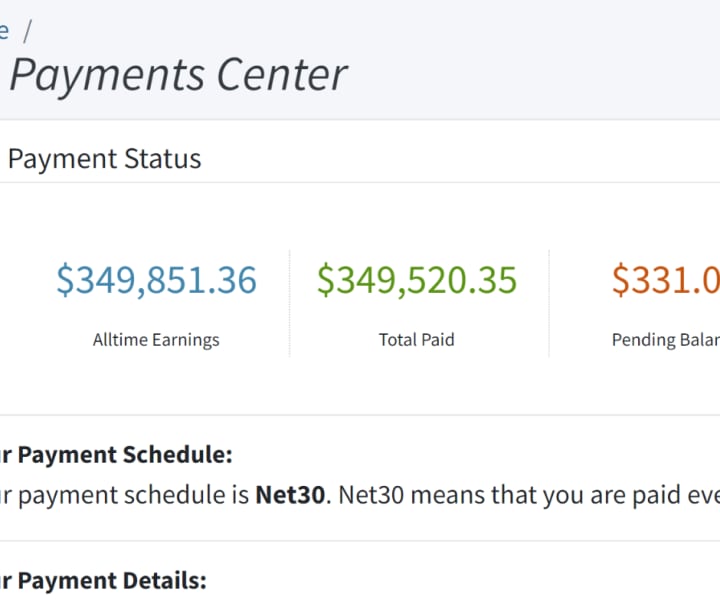The image size is (720, 604).
Task: Click the horizontal line above Payment Schedule
Action: pyautogui.click(x=360, y=415)
